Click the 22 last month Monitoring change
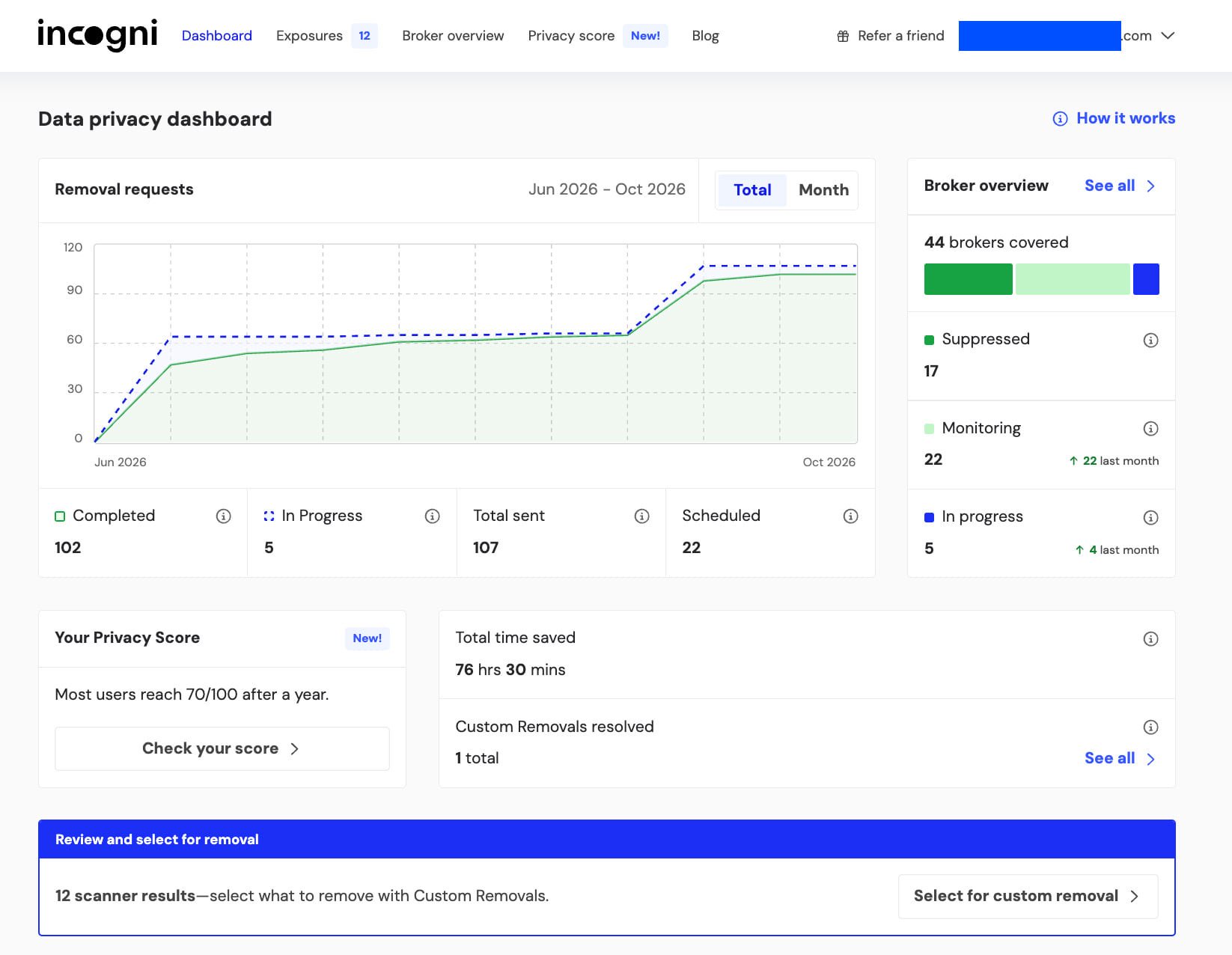Image resolution: width=1232 pixels, height=955 pixels. coord(1114,461)
